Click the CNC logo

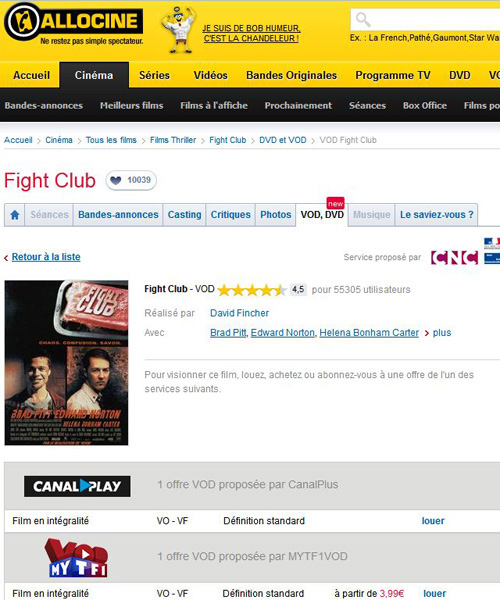point(454,258)
